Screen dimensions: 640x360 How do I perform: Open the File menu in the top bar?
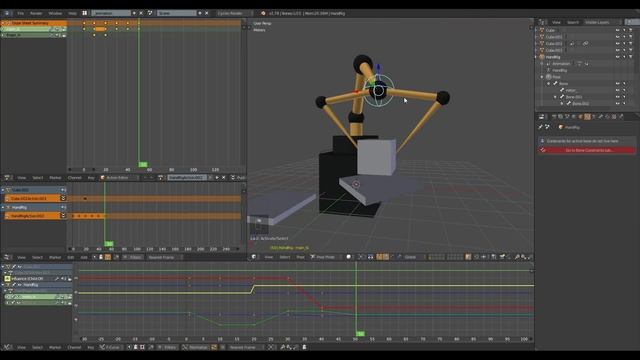point(20,13)
